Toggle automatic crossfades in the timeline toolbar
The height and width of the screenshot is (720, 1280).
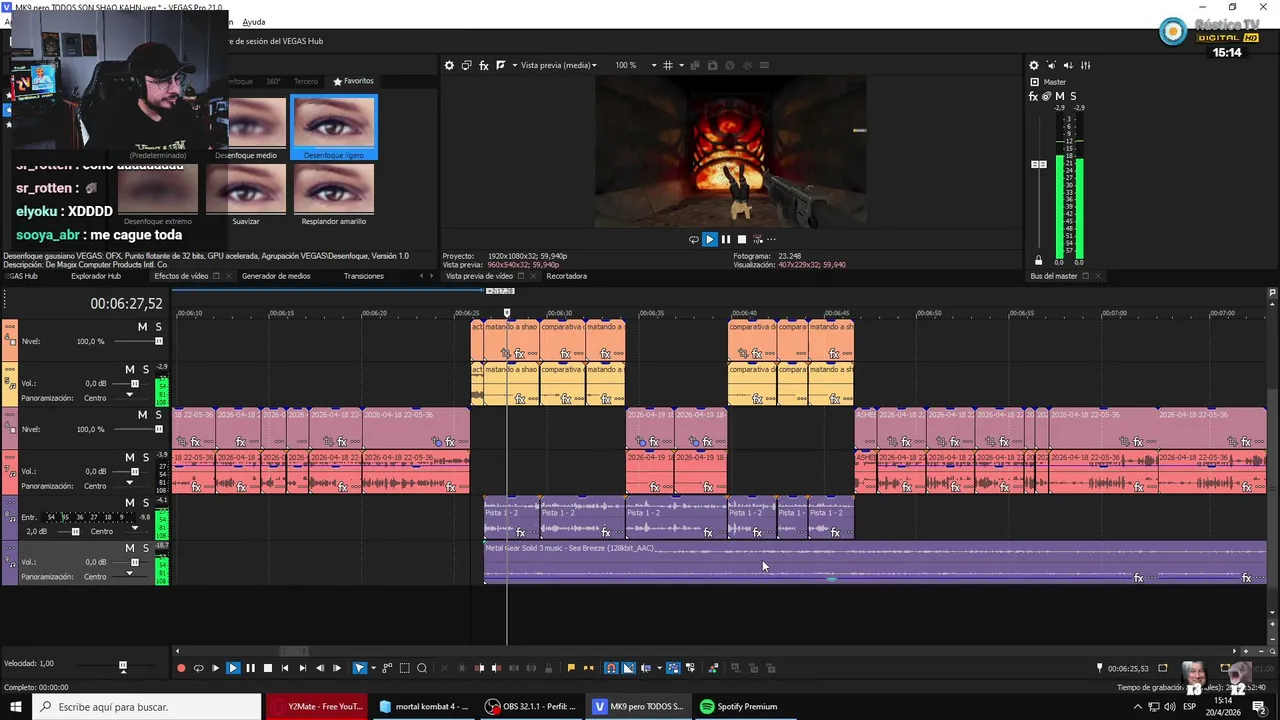(x=628, y=668)
